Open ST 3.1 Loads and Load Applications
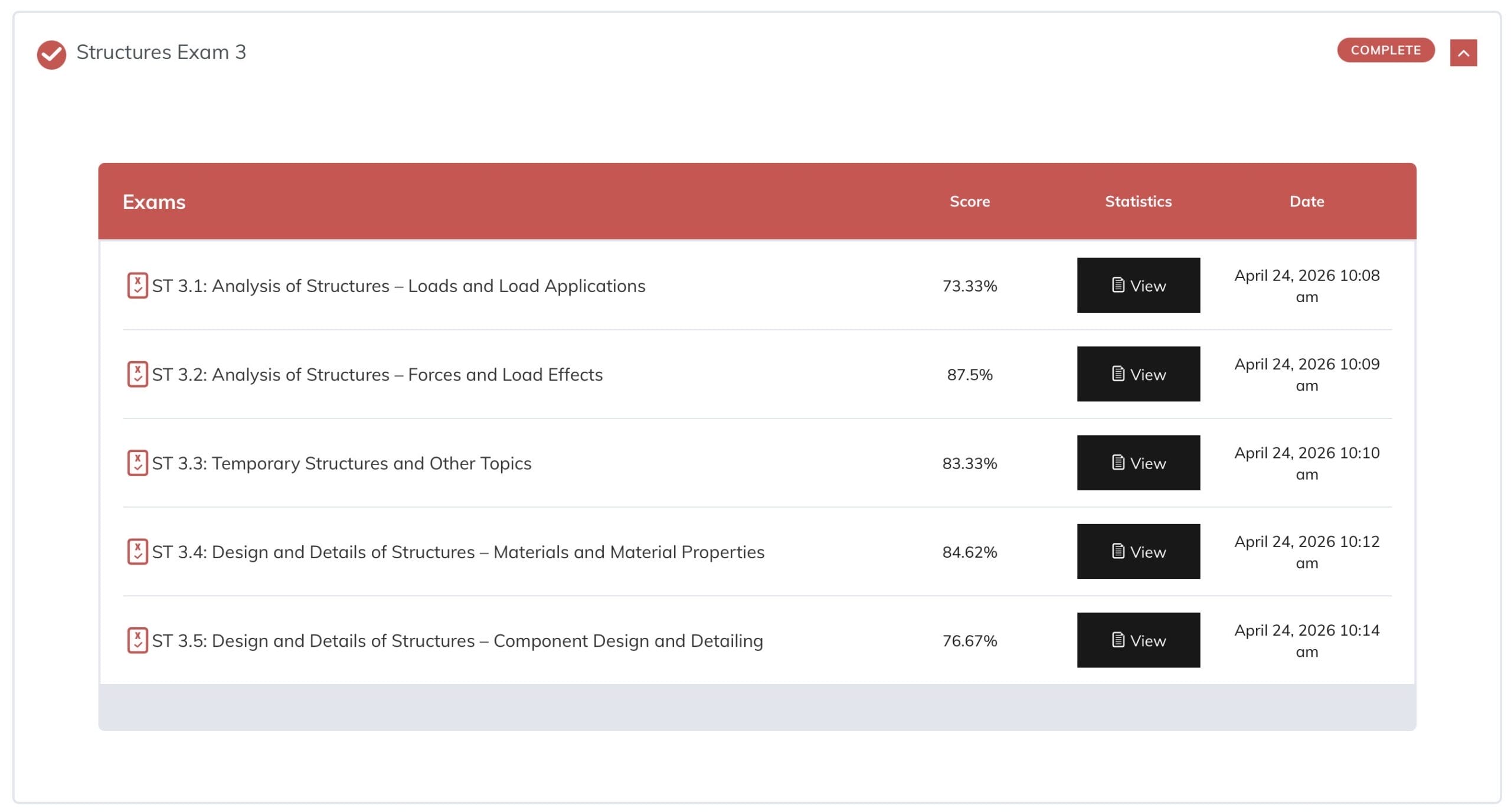This screenshot has height=812, width=1511. pyautogui.click(x=398, y=286)
